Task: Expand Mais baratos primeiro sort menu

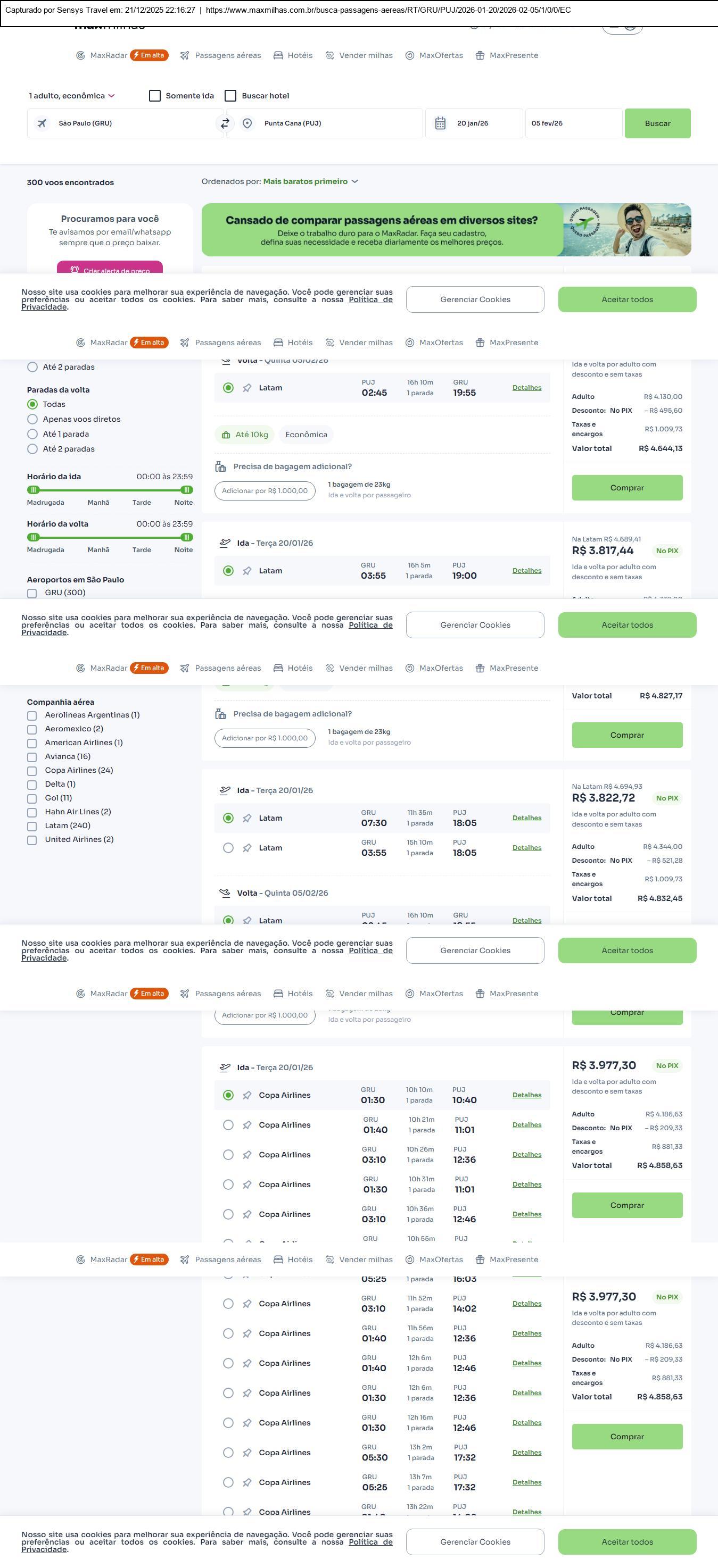Action: [310, 181]
